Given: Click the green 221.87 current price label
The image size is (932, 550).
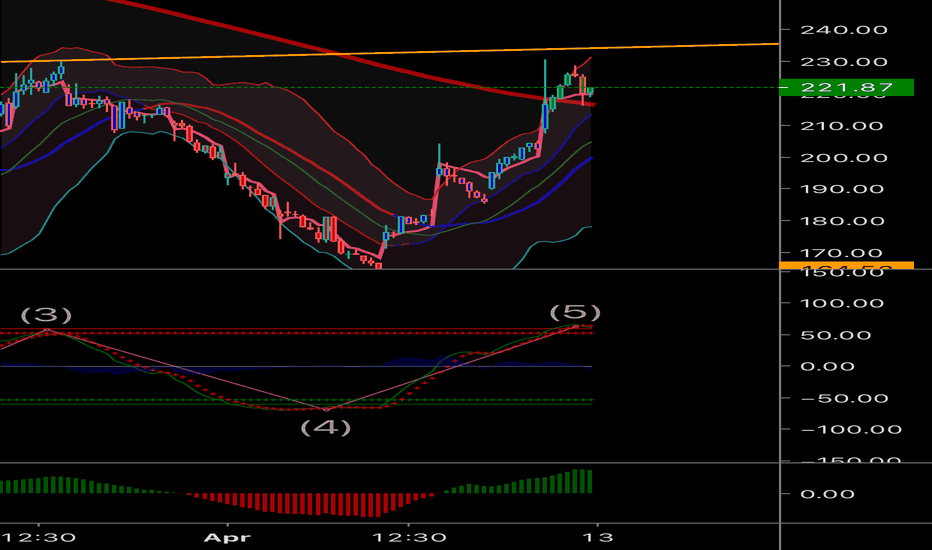Looking at the screenshot, I should 846,87.
